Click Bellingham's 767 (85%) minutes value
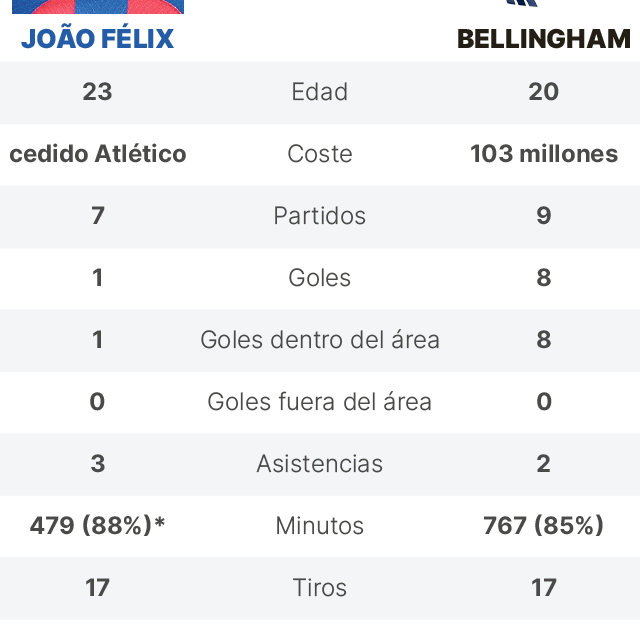Viewport: 640px width, 640px height. point(544,526)
